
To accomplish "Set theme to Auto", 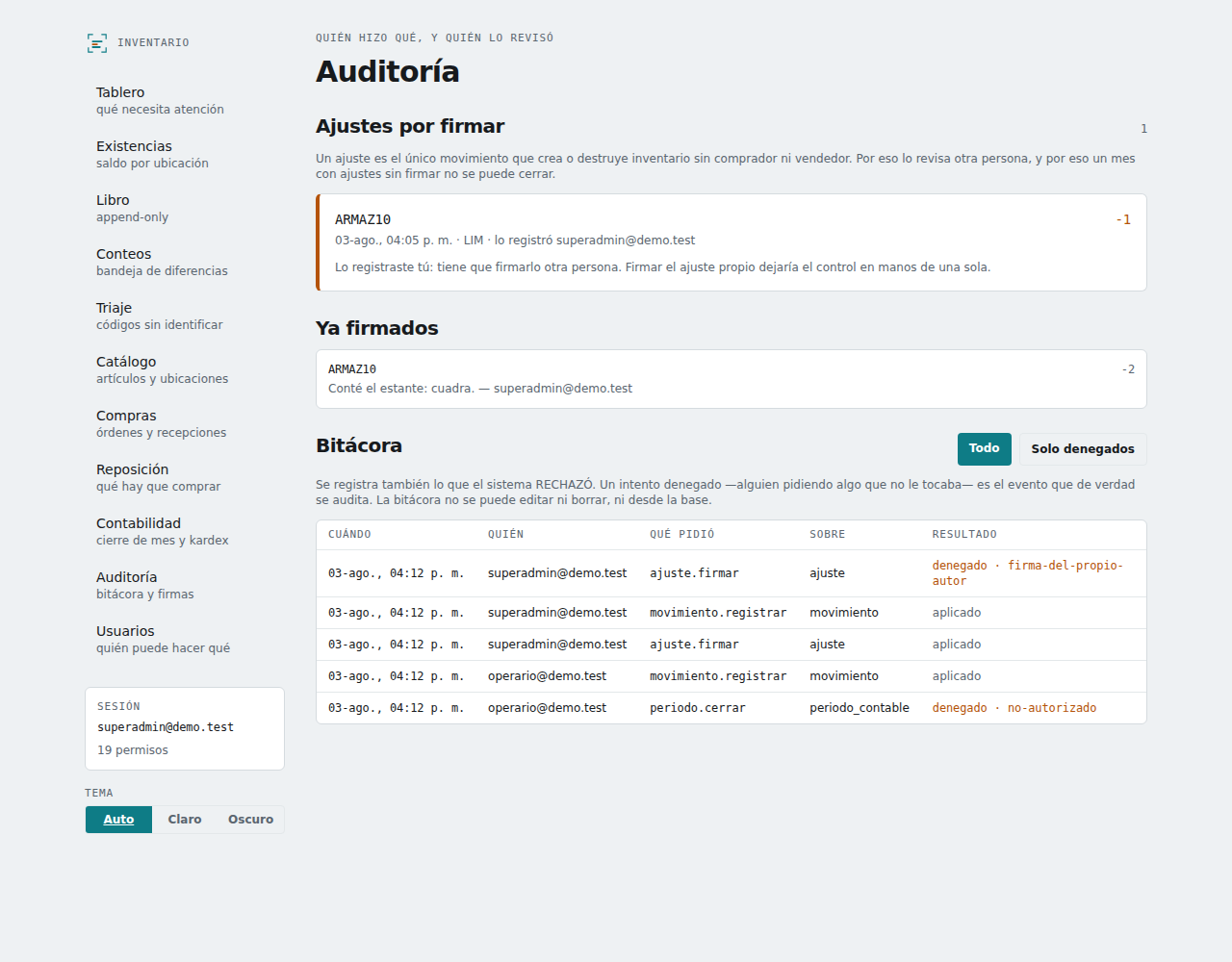I will pos(118,820).
